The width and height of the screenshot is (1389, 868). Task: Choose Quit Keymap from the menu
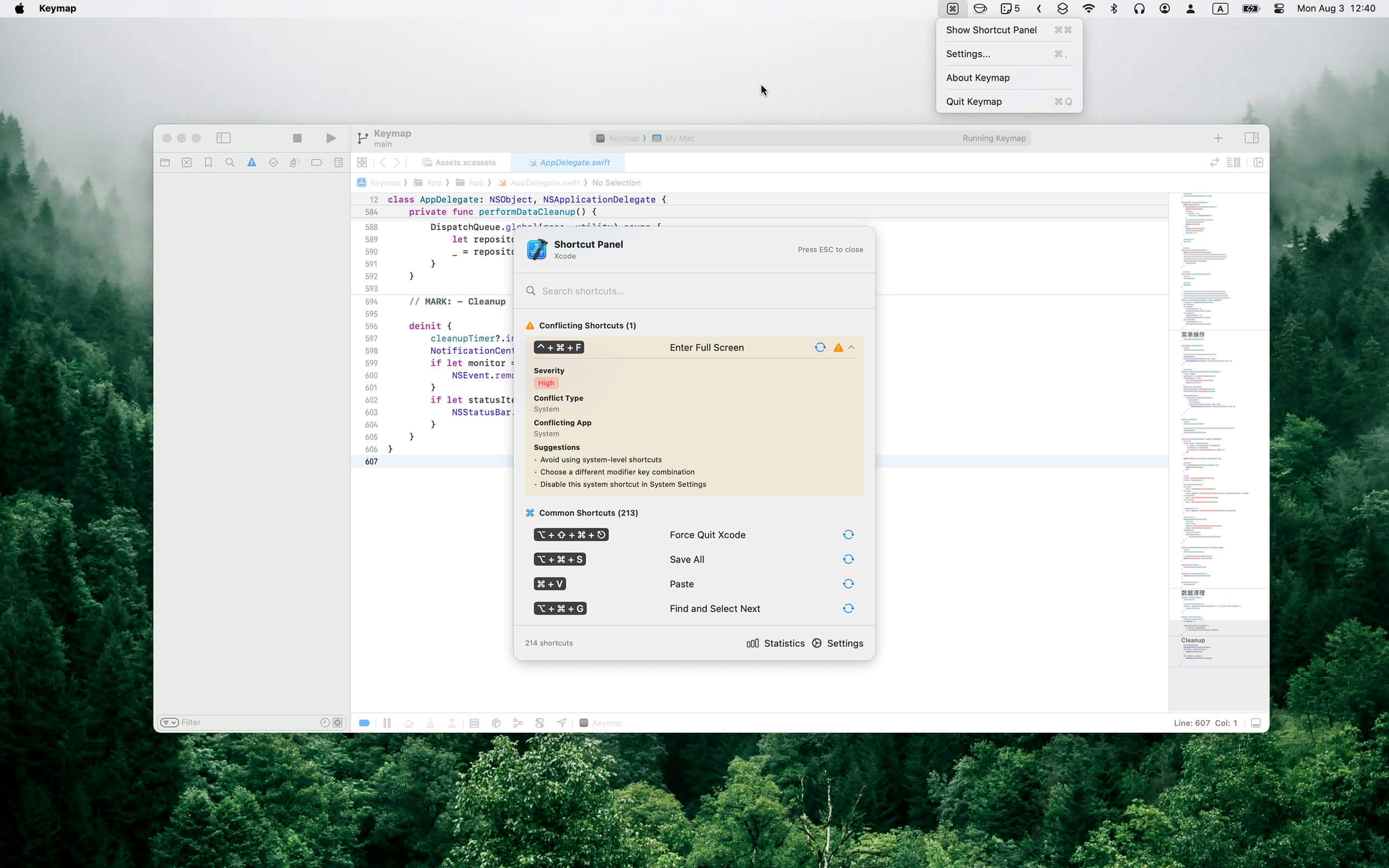[x=1009, y=101]
